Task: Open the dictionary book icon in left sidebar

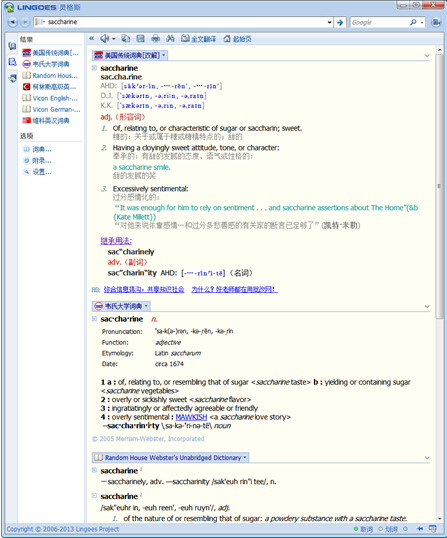Action: (x=13, y=46)
